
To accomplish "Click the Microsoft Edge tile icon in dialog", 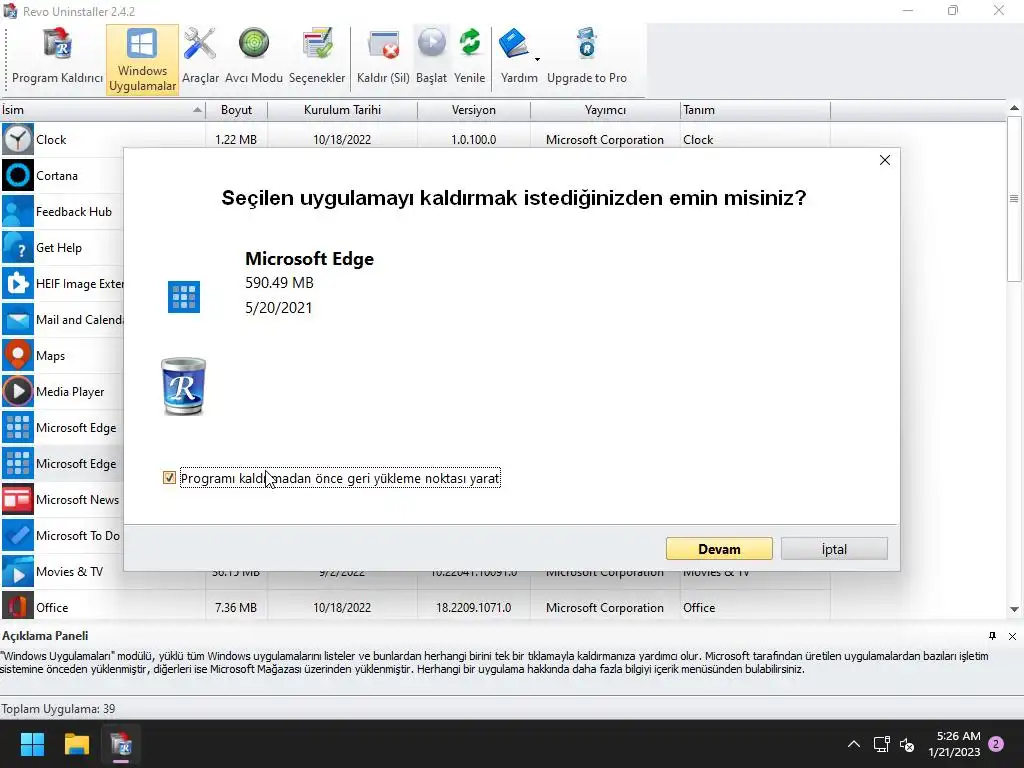I will [184, 297].
